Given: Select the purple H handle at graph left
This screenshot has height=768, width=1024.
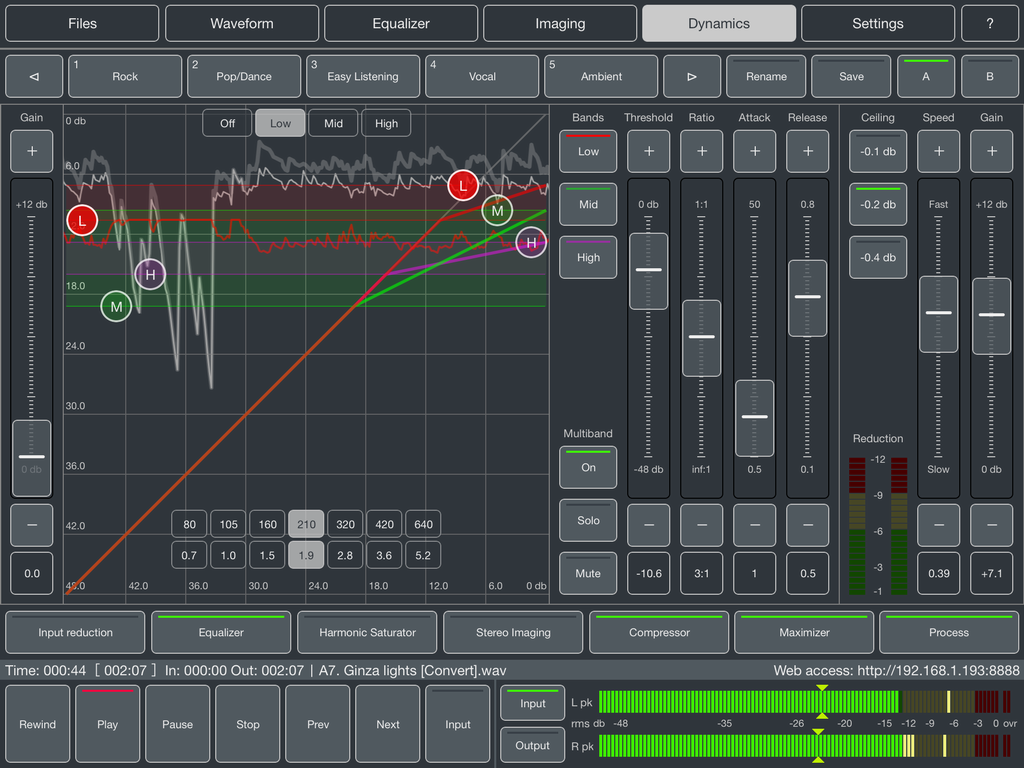Looking at the screenshot, I should (x=150, y=274).
